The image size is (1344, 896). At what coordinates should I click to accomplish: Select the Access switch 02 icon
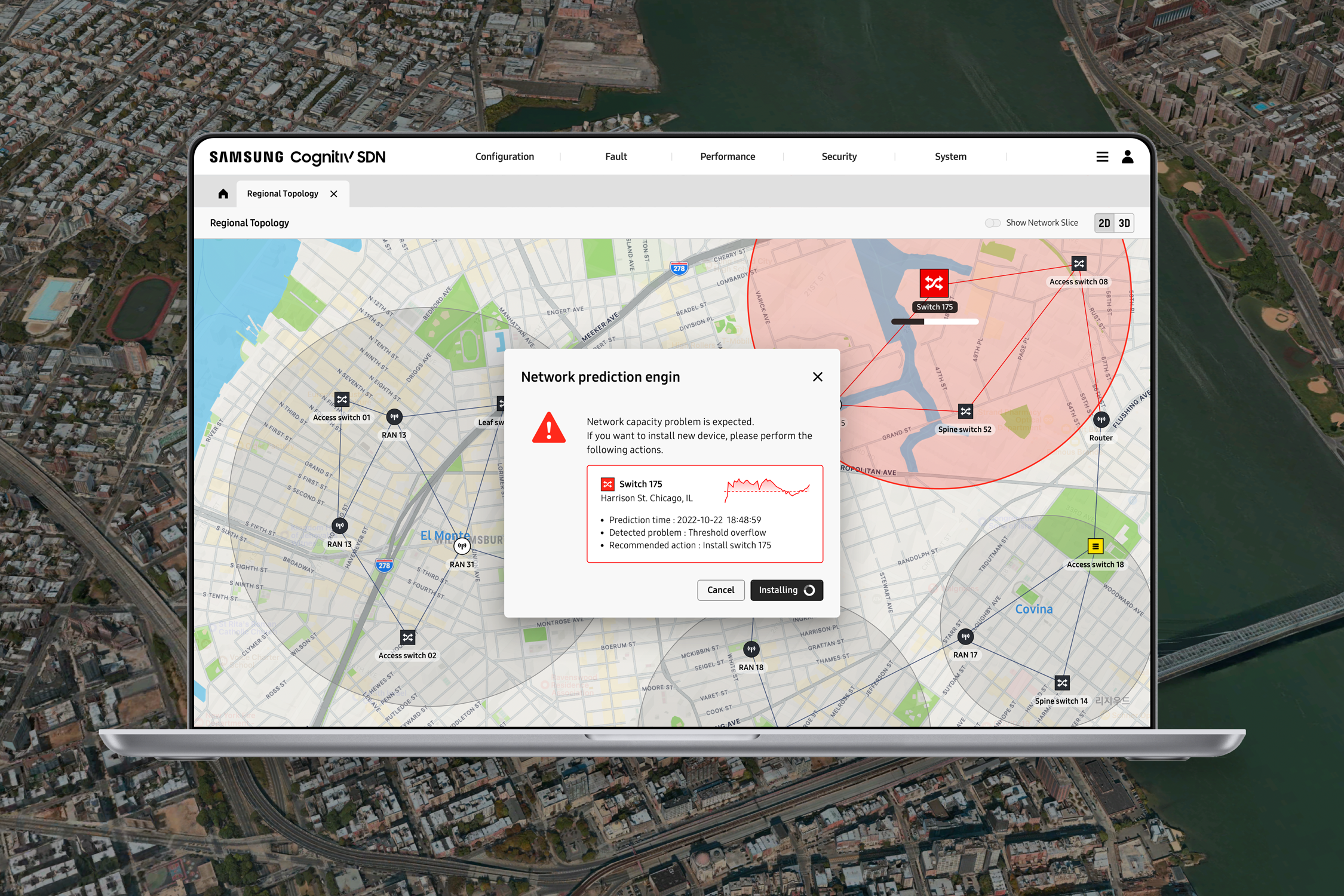[407, 637]
